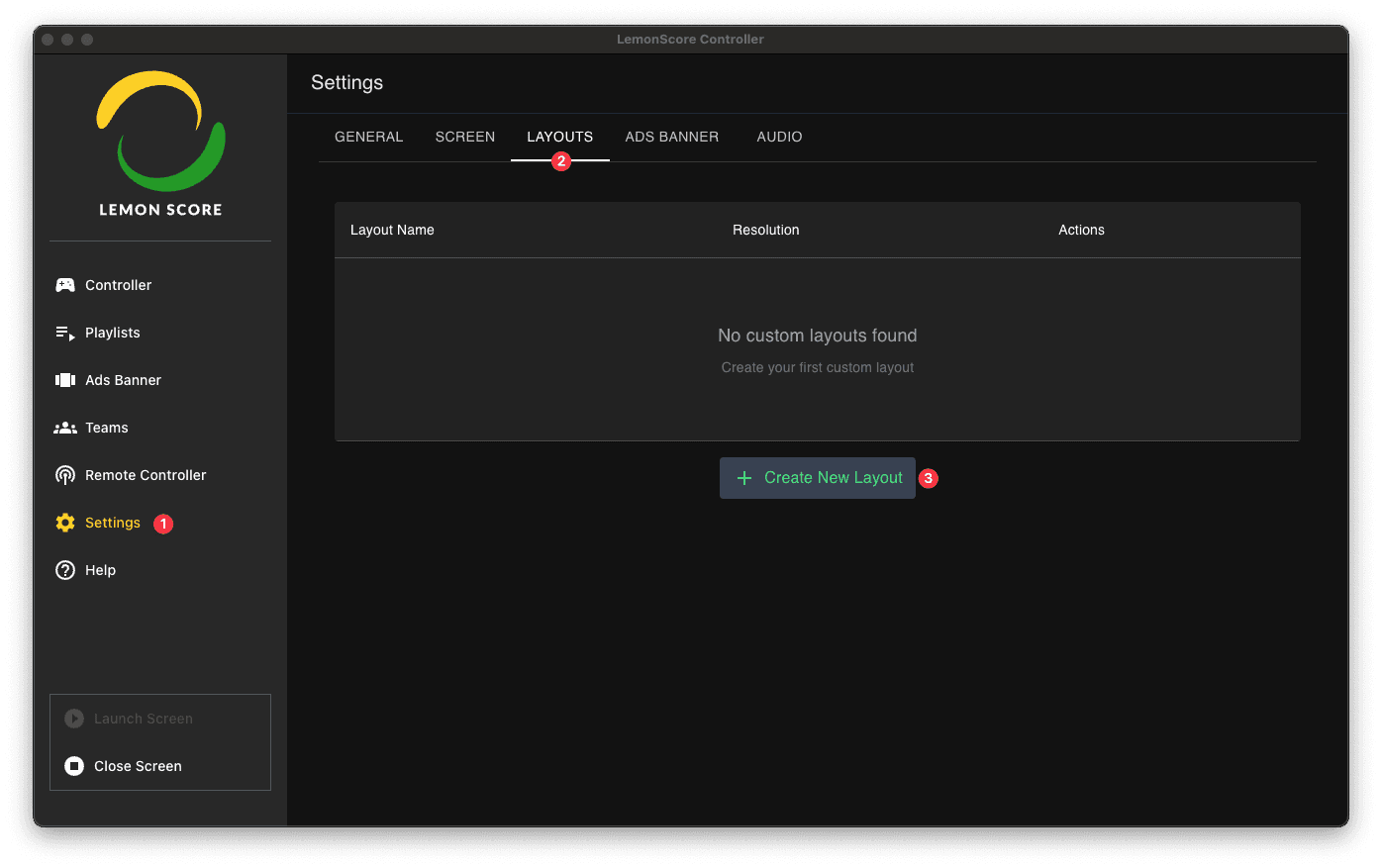
Task: Click the Controller gamepad icon in sidebar
Action: click(x=65, y=285)
